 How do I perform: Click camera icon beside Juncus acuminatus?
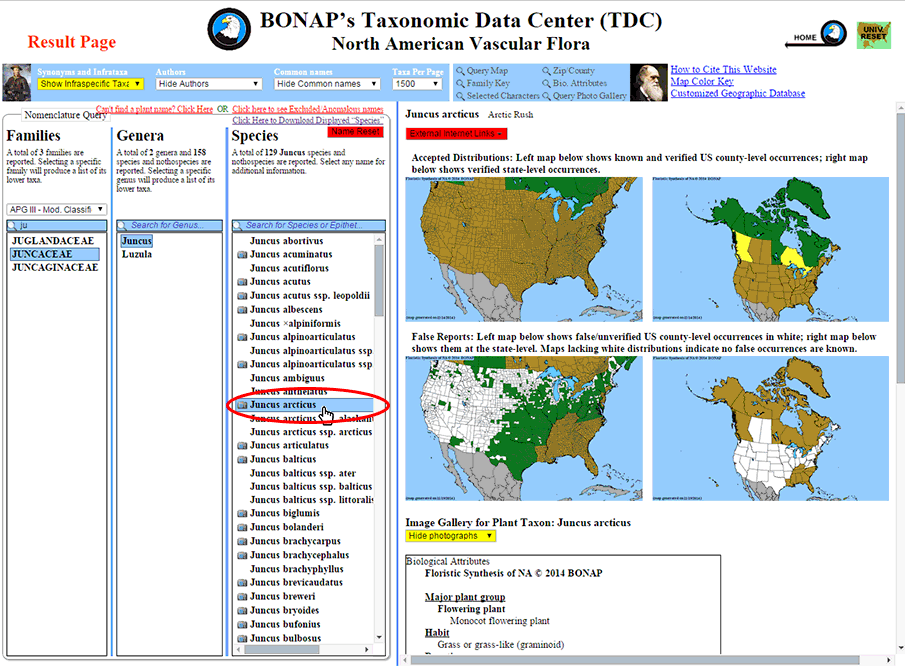click(x=242, y=255)
